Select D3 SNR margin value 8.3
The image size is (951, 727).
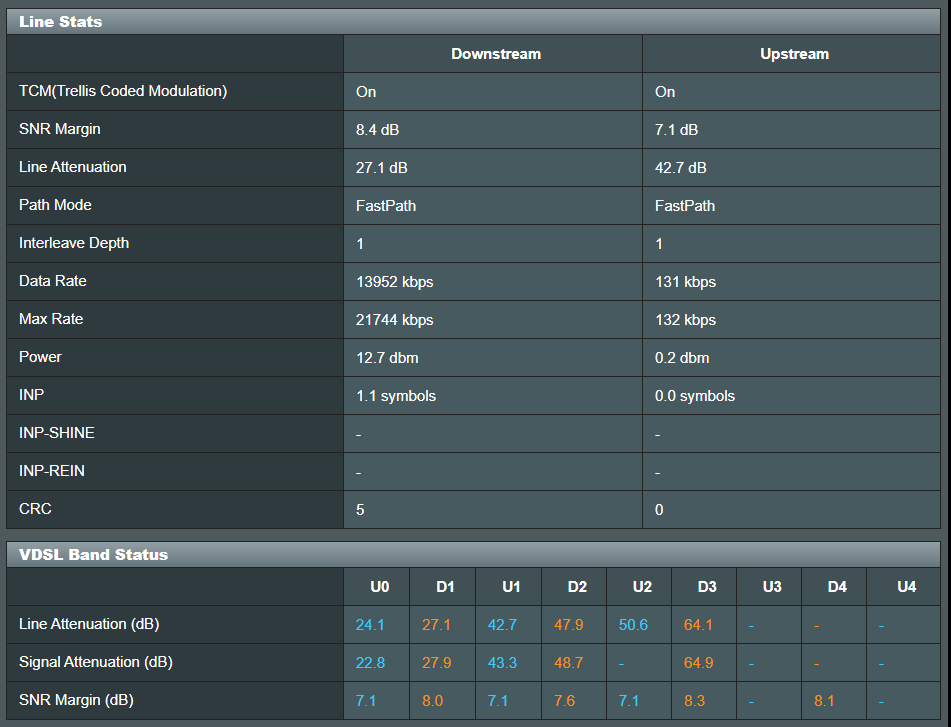694,702
